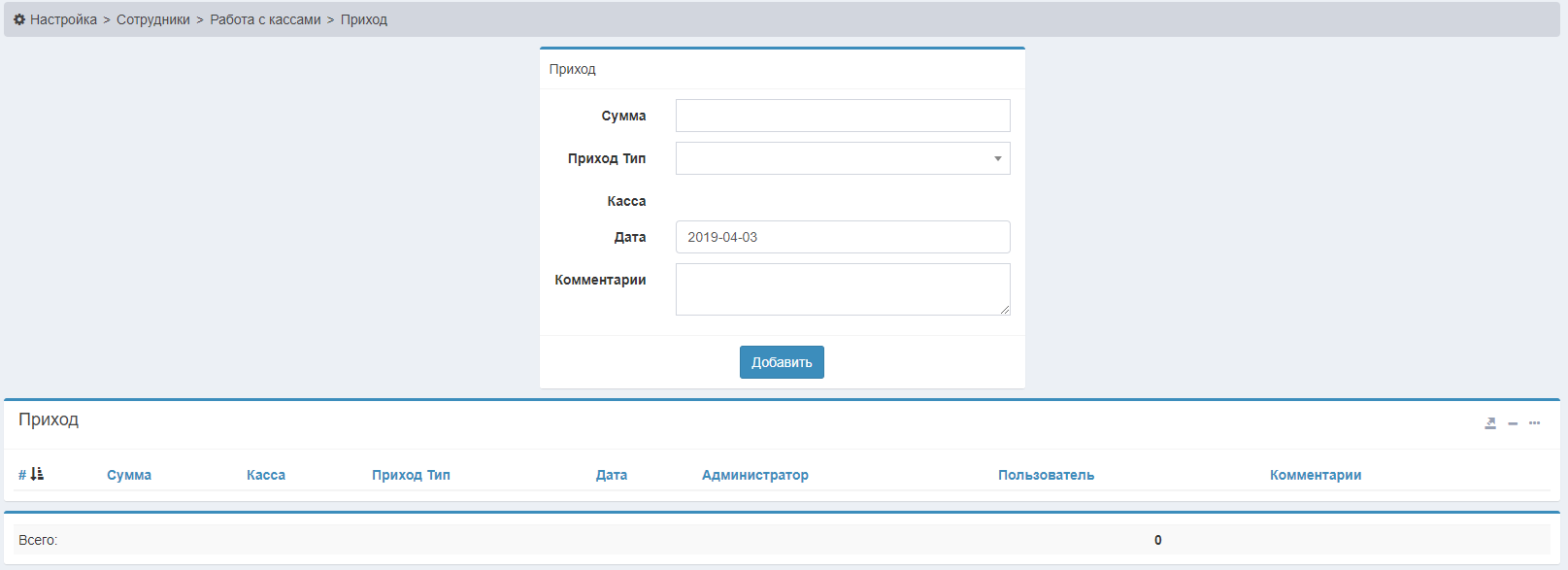Click inside the Комментарии text area
This screenshot has height=570, width=1568.
842,288
